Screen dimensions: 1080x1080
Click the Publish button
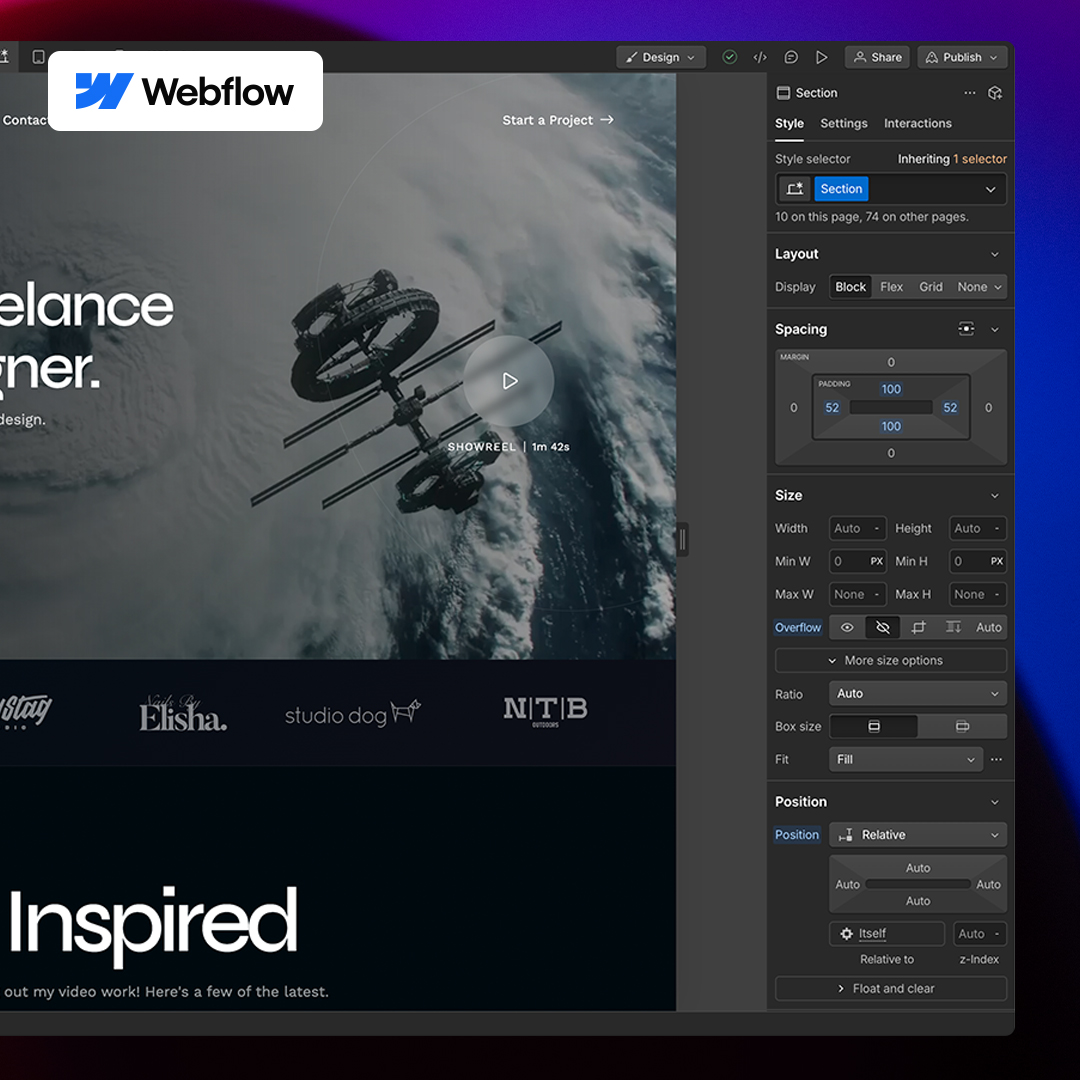[960, 57]
